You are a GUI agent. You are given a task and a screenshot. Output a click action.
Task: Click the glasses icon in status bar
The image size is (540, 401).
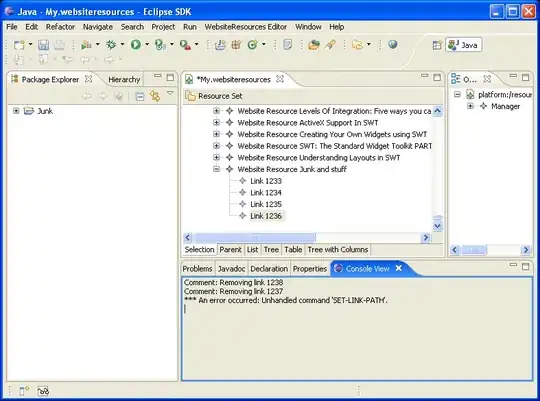pos(43,391)
